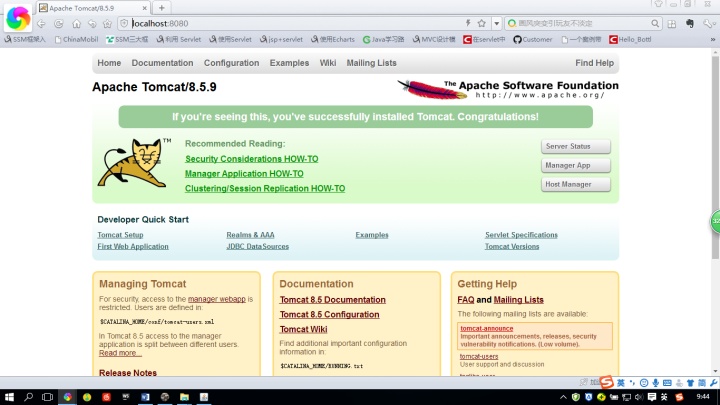Image resolution: width=720 pixels, height=405 pixels.
Task: Open the Word app on the taskbar
Action: point(145,397)
